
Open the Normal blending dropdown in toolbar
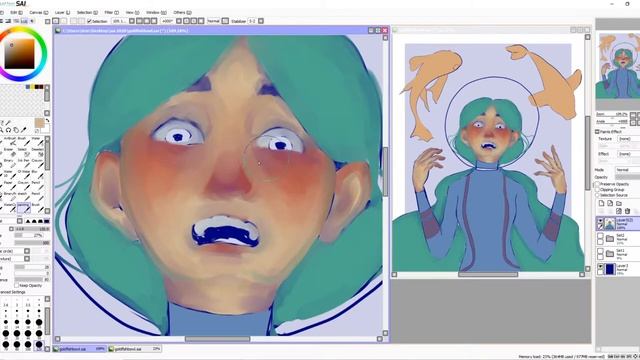point(214,21)
